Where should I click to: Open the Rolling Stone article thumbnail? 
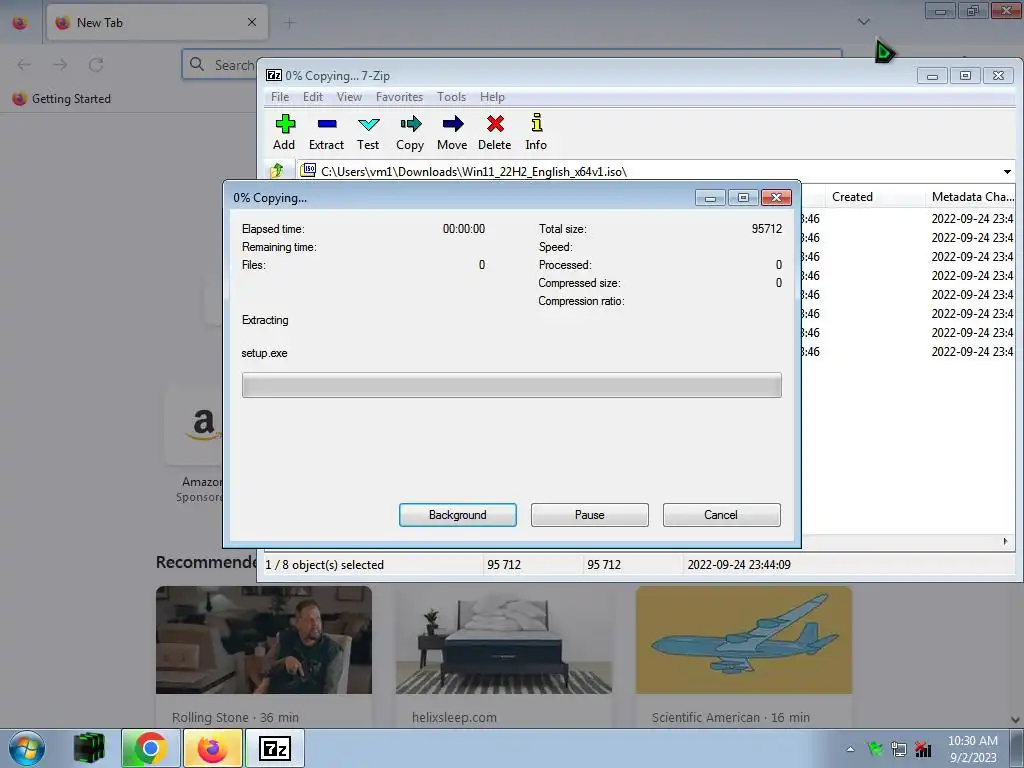[264, 640]
